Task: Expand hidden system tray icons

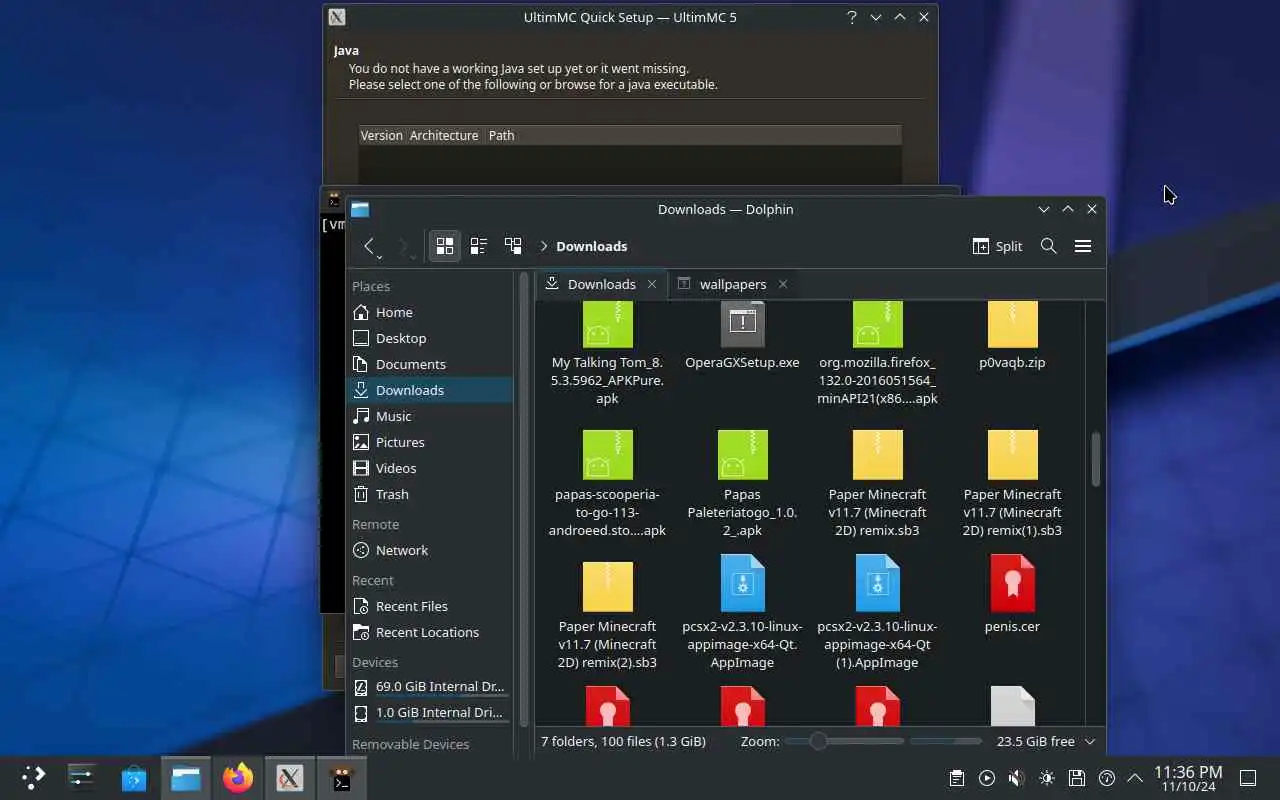Action: [x=1135, y=778]
